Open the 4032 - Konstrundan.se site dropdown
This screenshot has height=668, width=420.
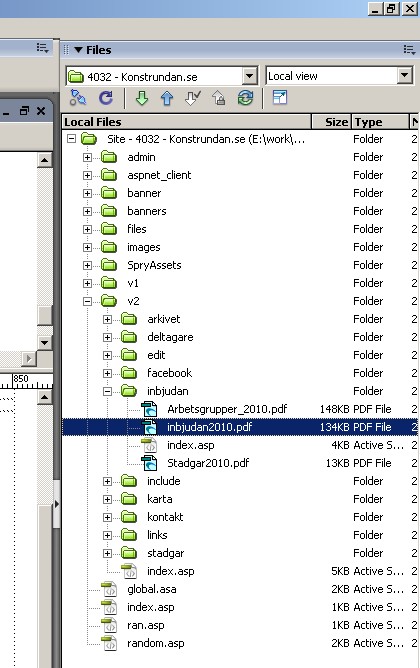pyautogui.click(x=250, y=77)
